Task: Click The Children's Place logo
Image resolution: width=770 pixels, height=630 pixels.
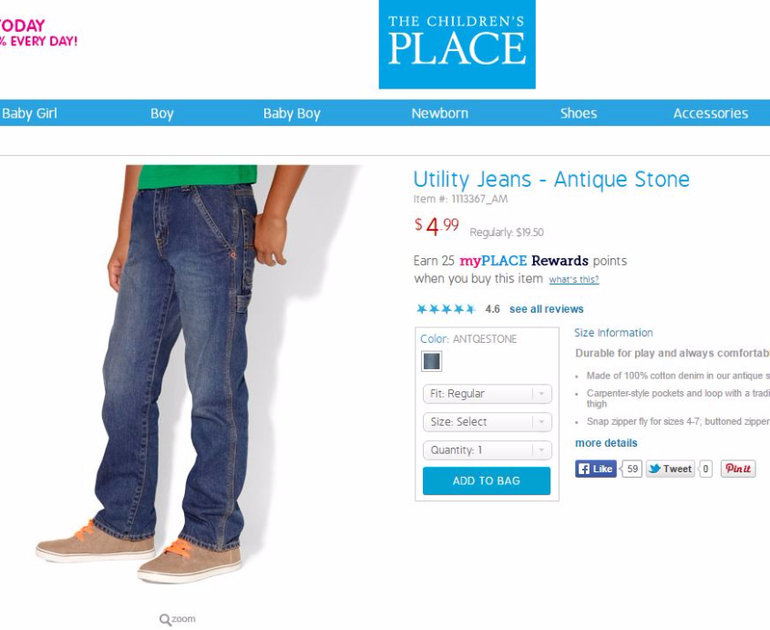Action: coord(457,44)
